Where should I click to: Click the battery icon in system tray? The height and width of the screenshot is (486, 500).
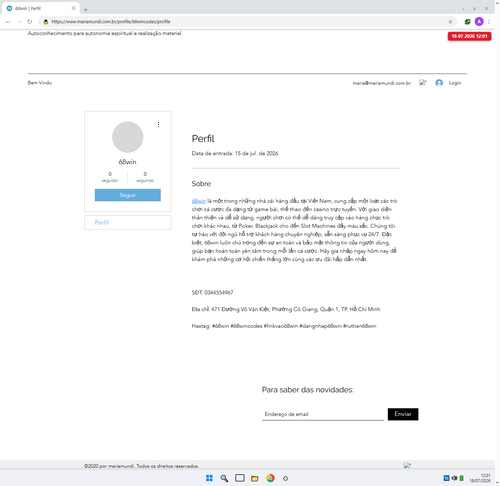461,478
